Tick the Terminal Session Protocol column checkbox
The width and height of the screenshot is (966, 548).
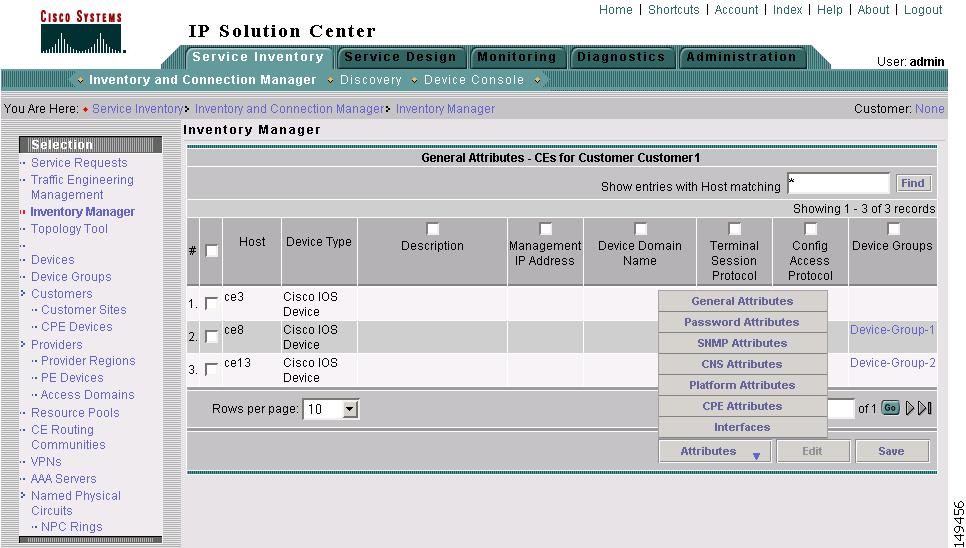click(x=734, y=229)
